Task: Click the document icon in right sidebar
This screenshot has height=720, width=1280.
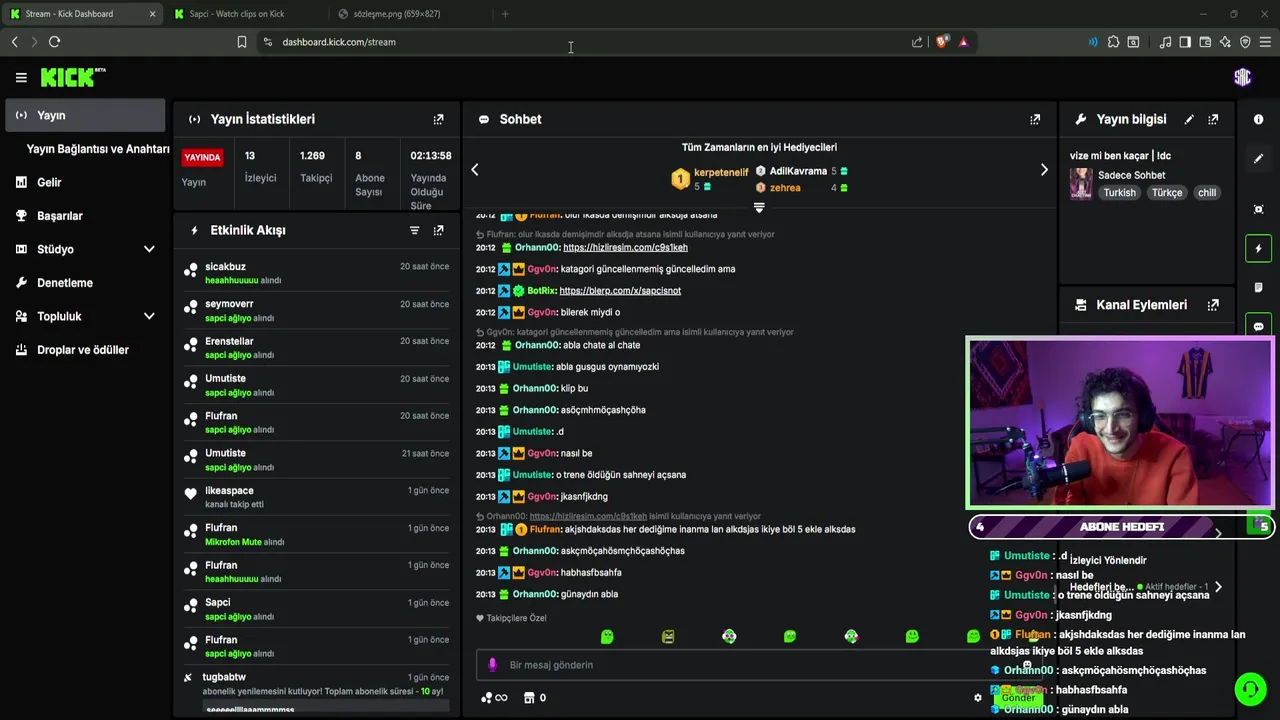Action: [1258, 287]
